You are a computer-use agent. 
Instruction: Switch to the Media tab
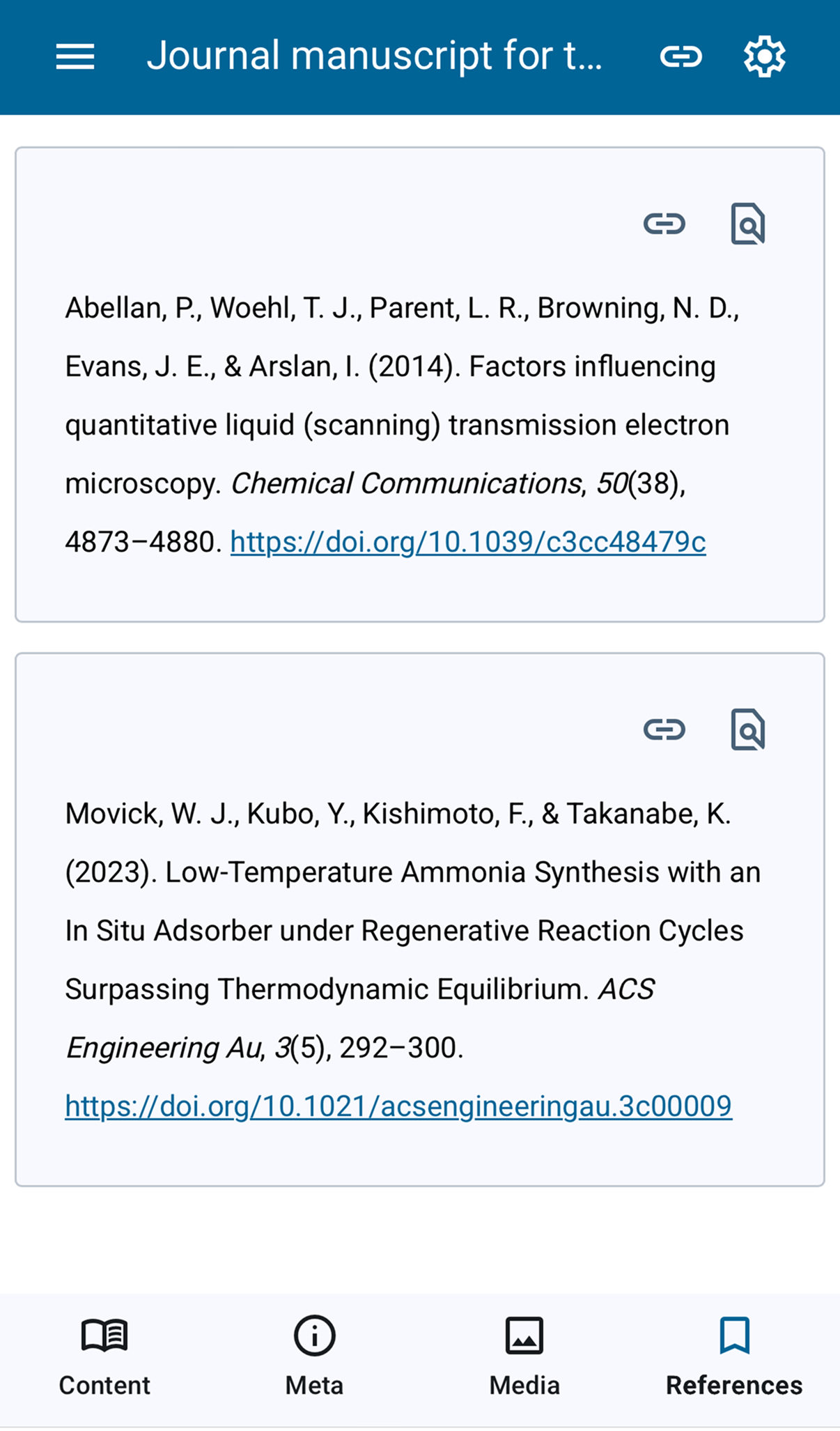pos(524,1356)
